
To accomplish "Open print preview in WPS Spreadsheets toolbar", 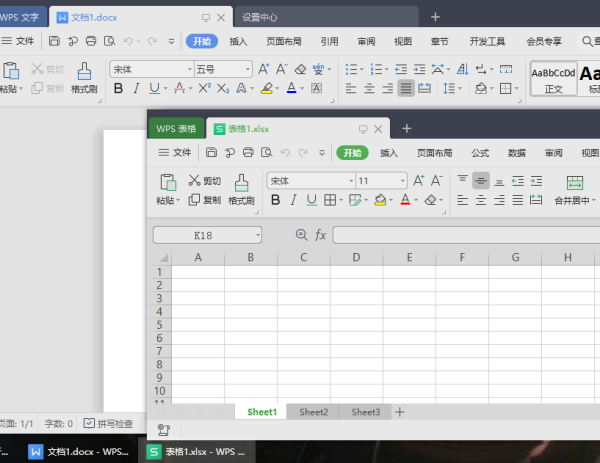I will pyautogui.click(x=266, y=153).
